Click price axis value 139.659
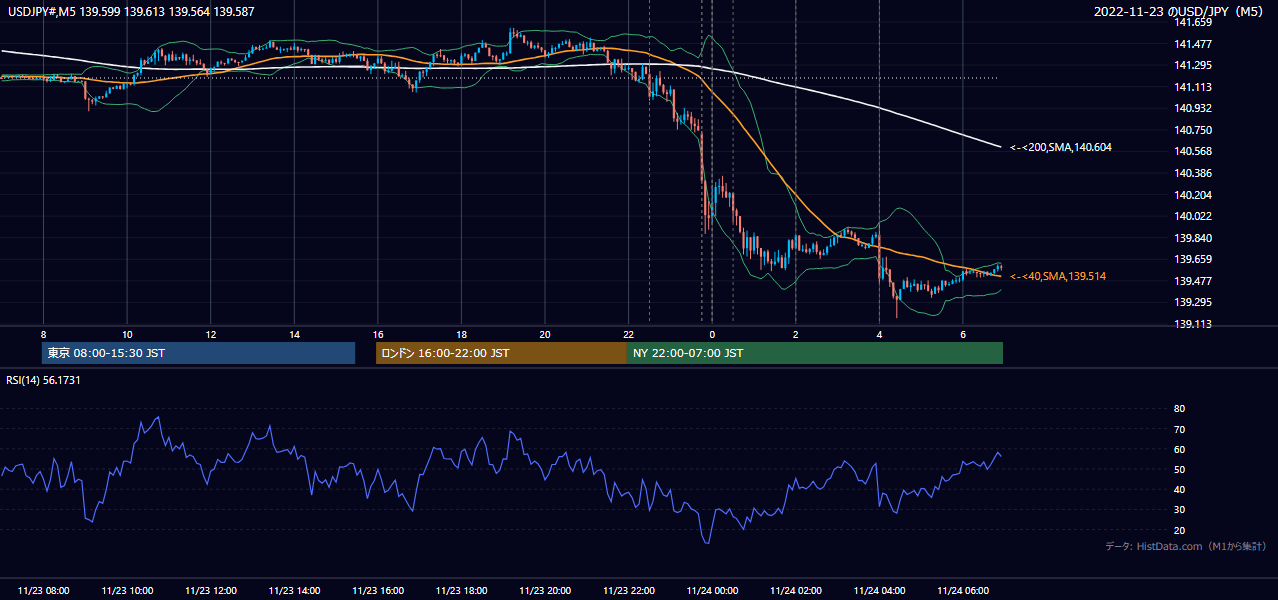Viewport: 1278px width, 600px height. [1194, 259]
